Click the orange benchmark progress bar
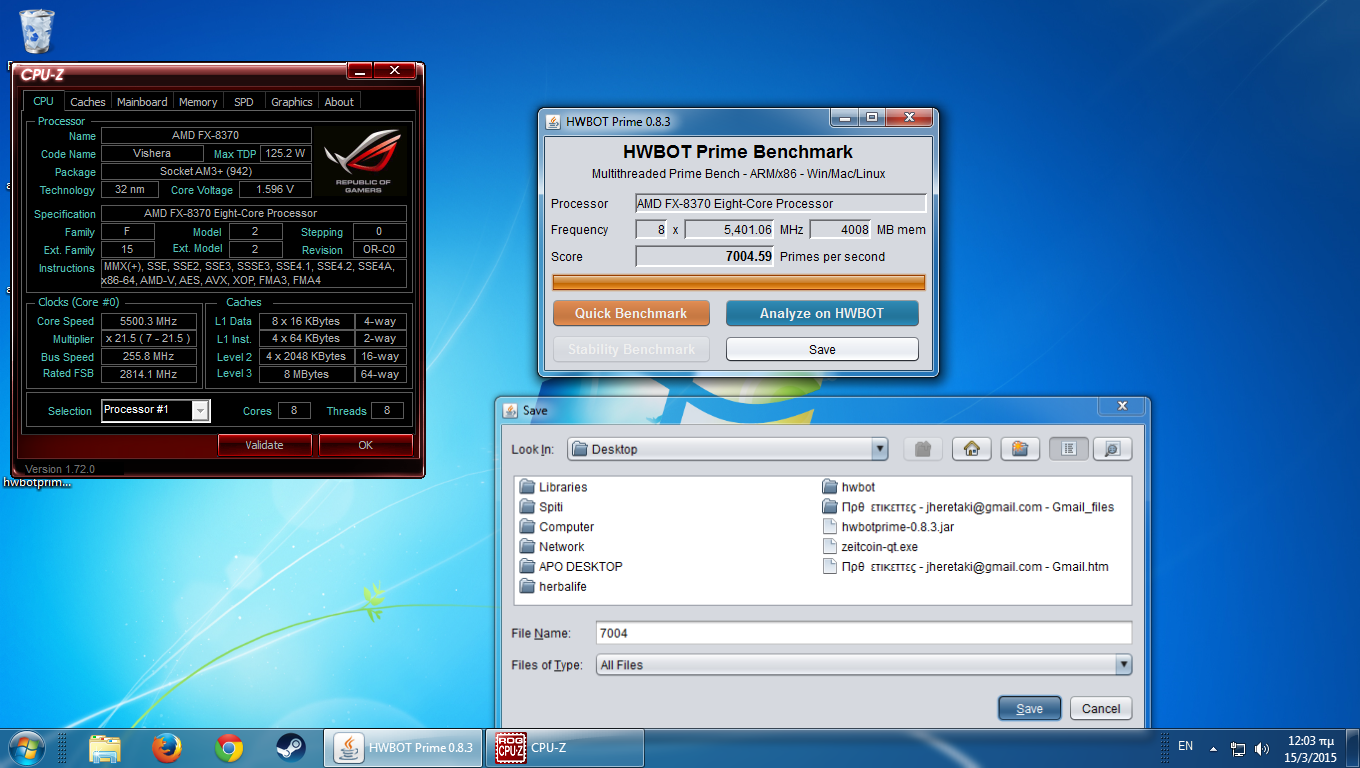Screen dimensions: 1360x768 tap(739, 282)
